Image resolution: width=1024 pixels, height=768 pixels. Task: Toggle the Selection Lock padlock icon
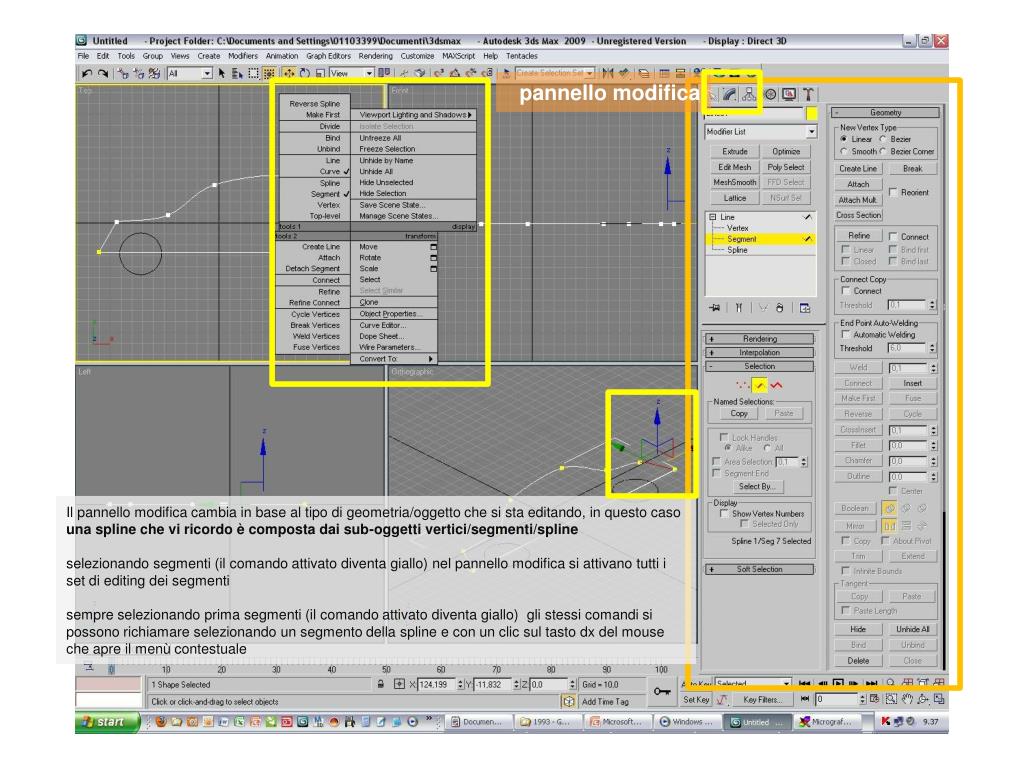pos(381,684)
